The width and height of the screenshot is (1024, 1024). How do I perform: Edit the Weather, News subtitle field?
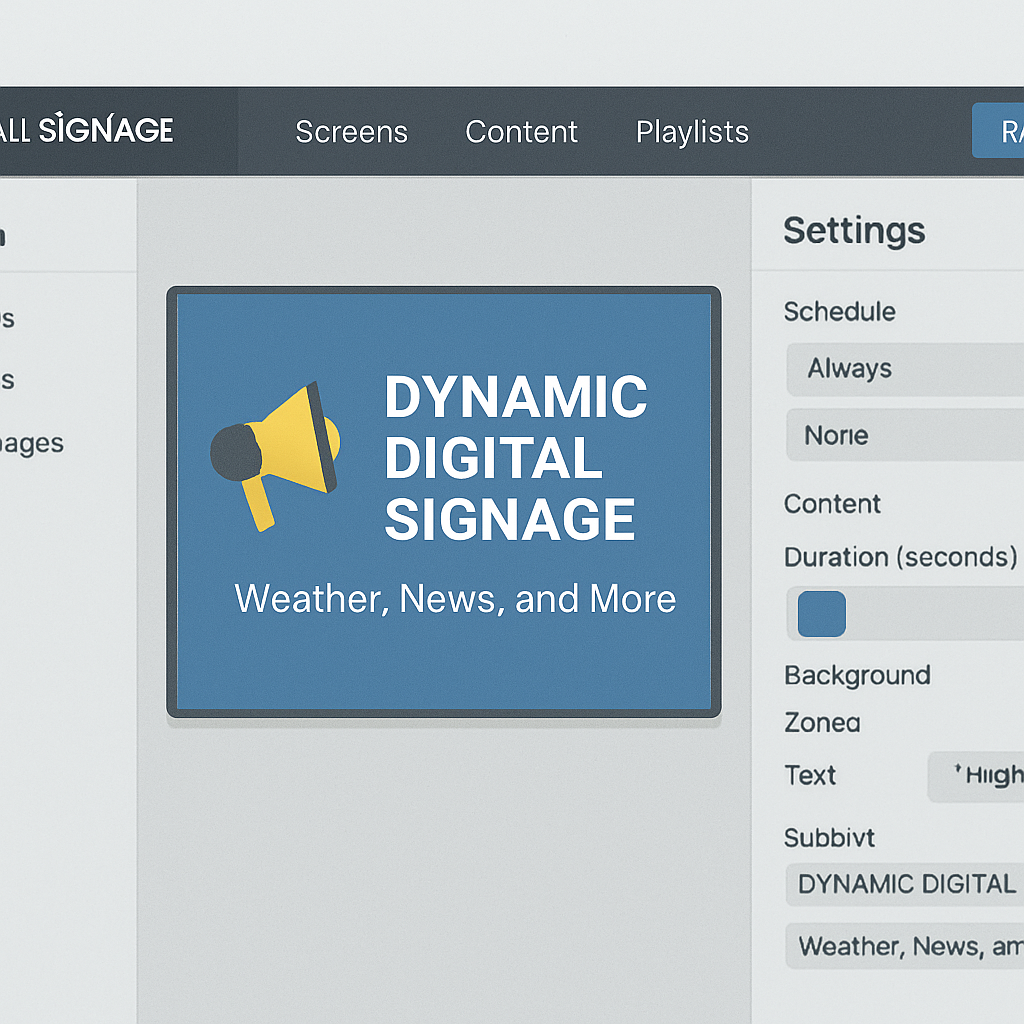[x=905, y=946]
